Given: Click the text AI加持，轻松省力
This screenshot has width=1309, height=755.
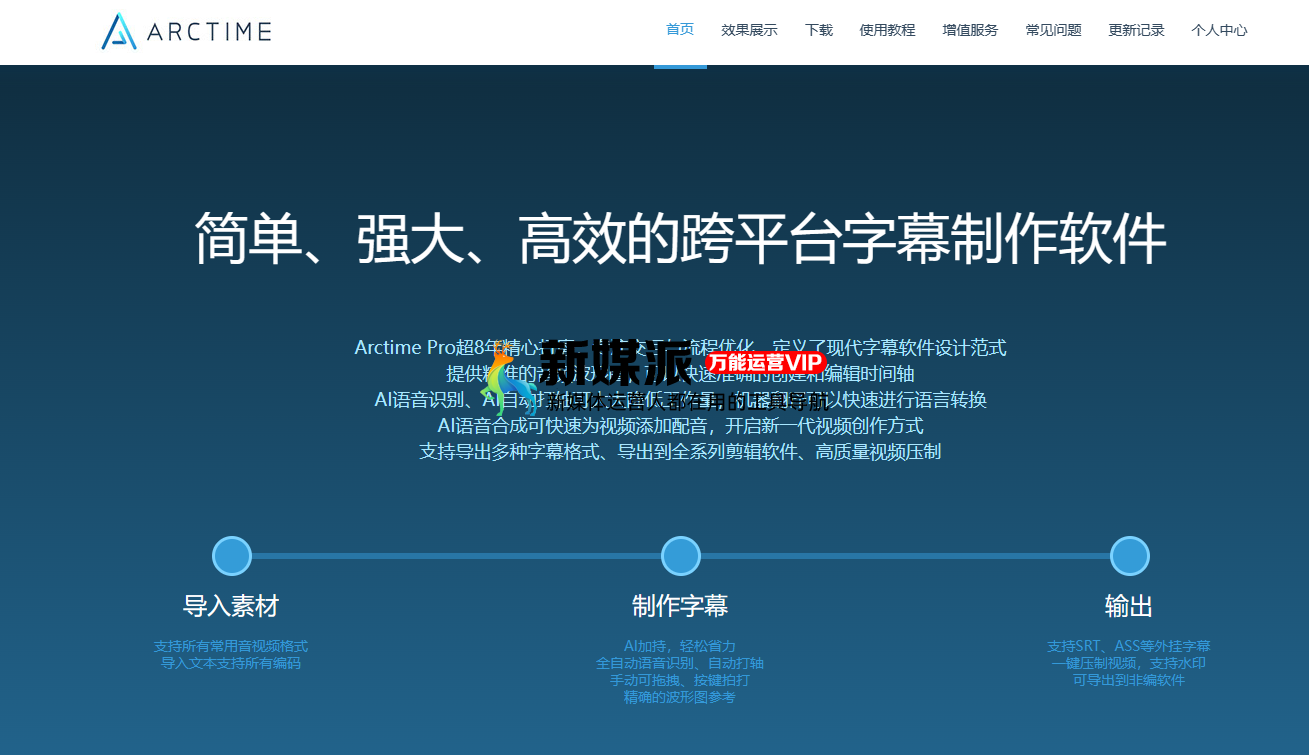Looking at the screenshot, I should coord(680,646).
